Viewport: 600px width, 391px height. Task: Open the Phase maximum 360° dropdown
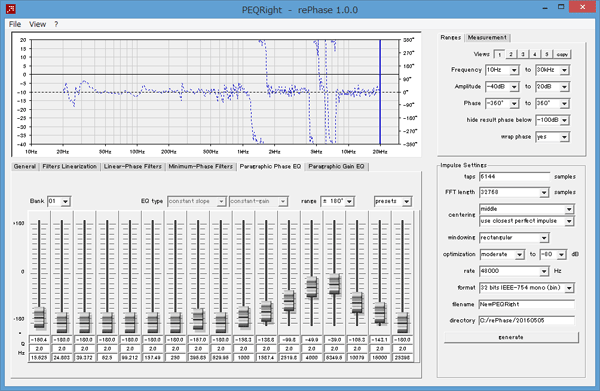[x=552, y=103]
